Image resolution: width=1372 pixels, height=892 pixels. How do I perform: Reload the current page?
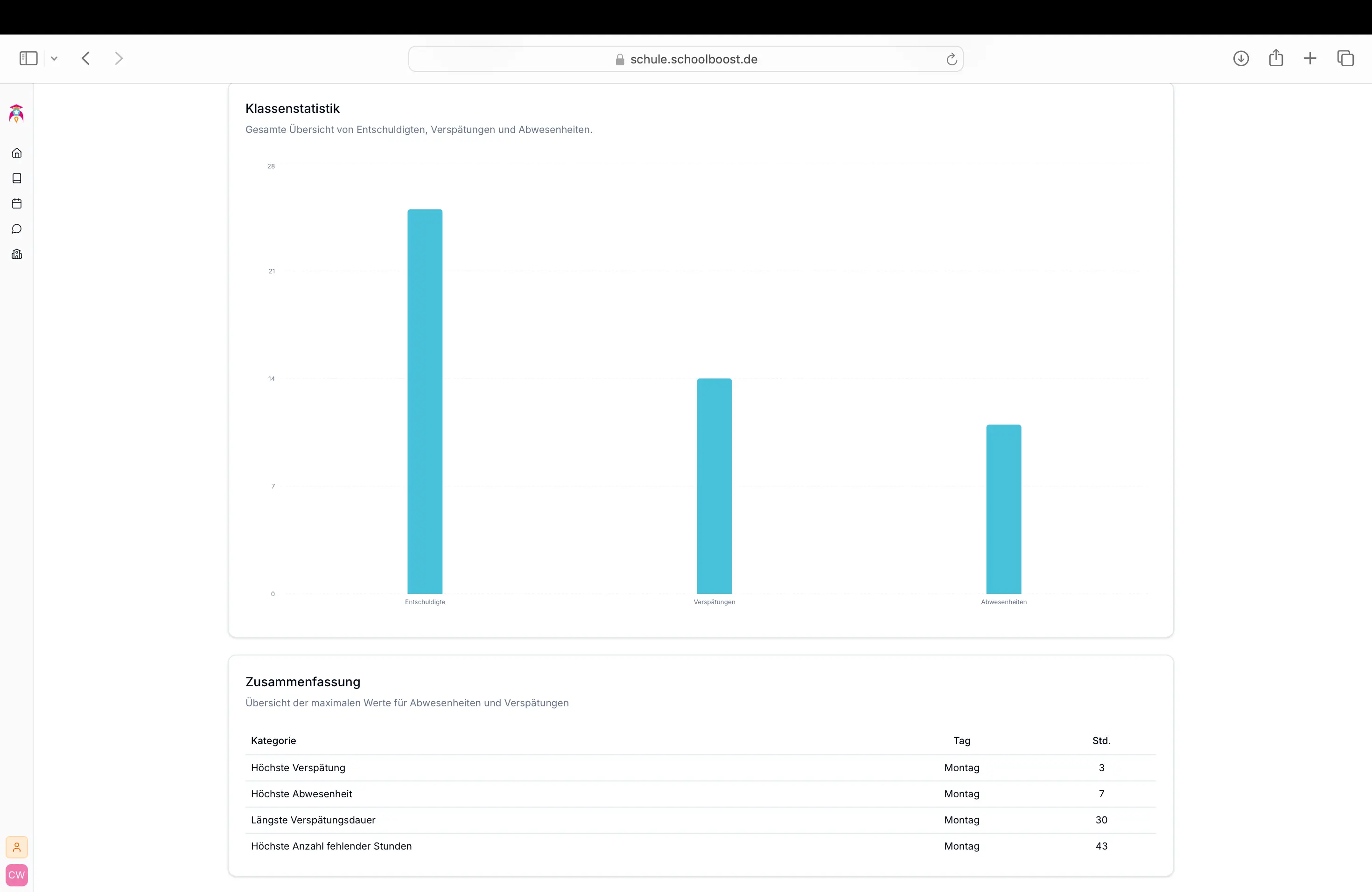[x=951, y=59]
